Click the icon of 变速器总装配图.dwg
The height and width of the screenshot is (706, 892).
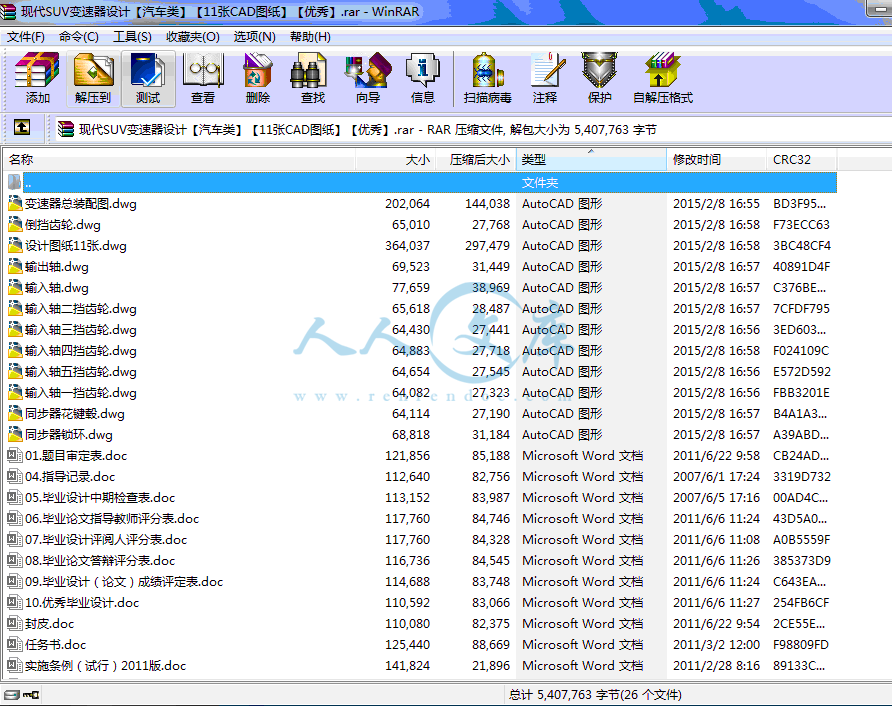point(15,203)
